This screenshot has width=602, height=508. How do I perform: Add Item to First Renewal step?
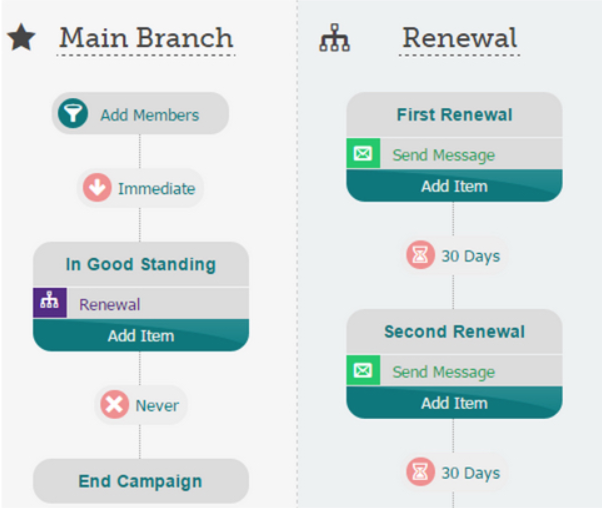[454, 185]
